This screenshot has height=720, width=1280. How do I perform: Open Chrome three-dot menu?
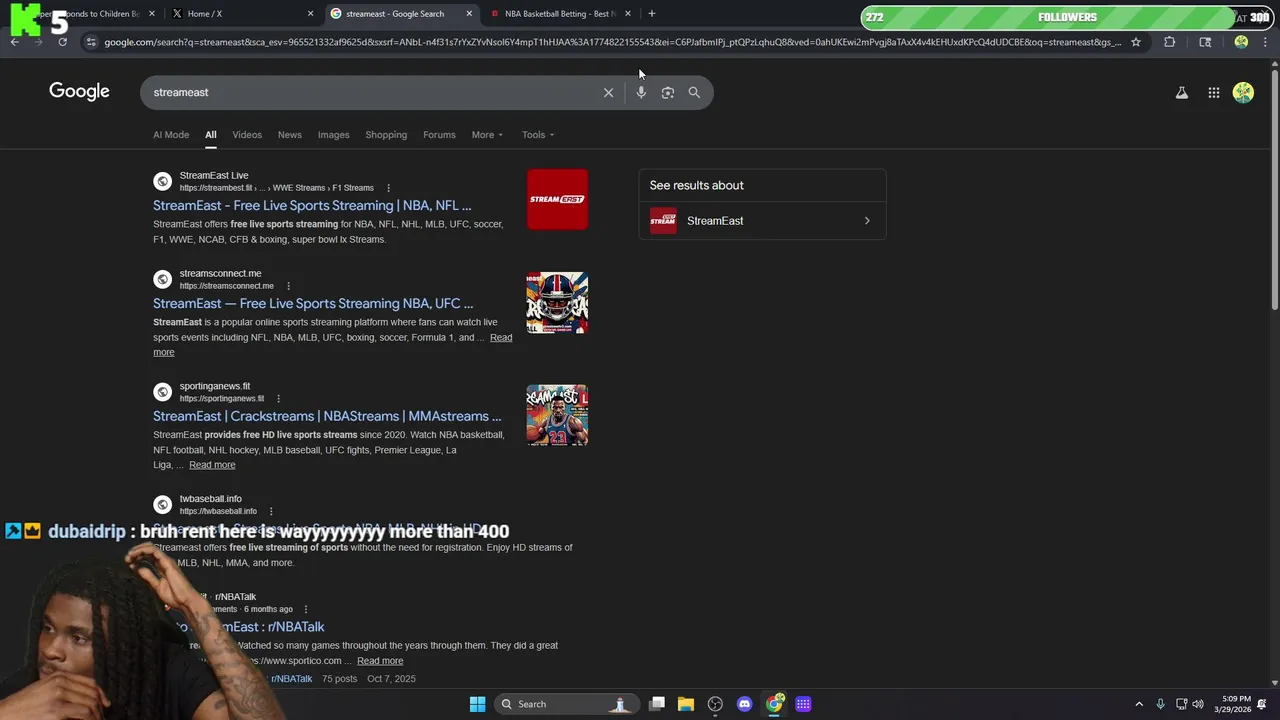point(1265,42)
